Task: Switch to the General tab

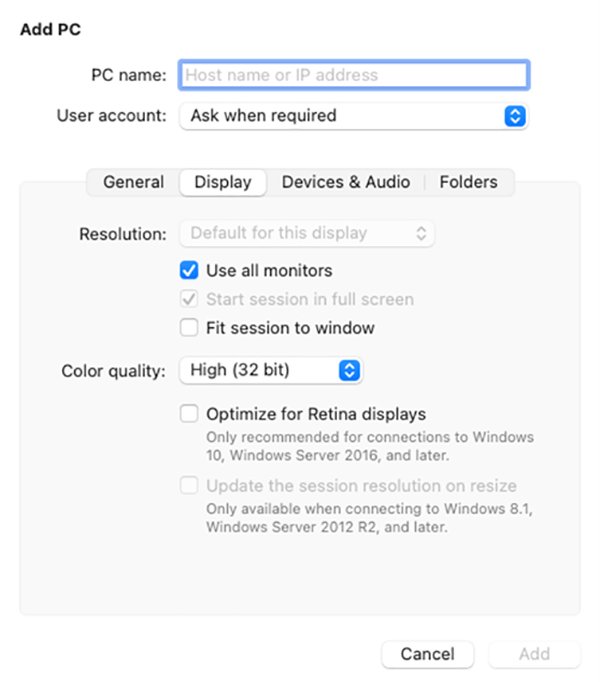Action: pyautogui.click(x=133, y=182)
